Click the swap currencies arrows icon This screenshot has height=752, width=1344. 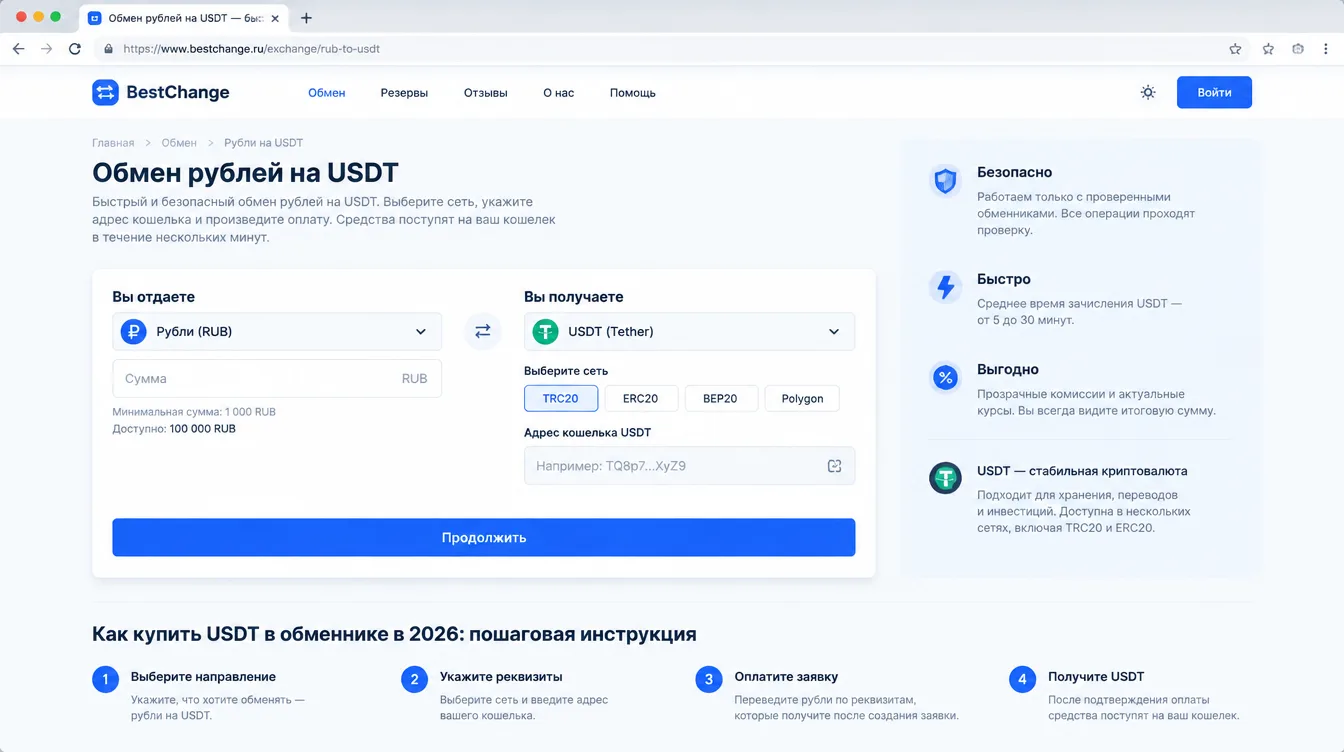click(483, 331)
